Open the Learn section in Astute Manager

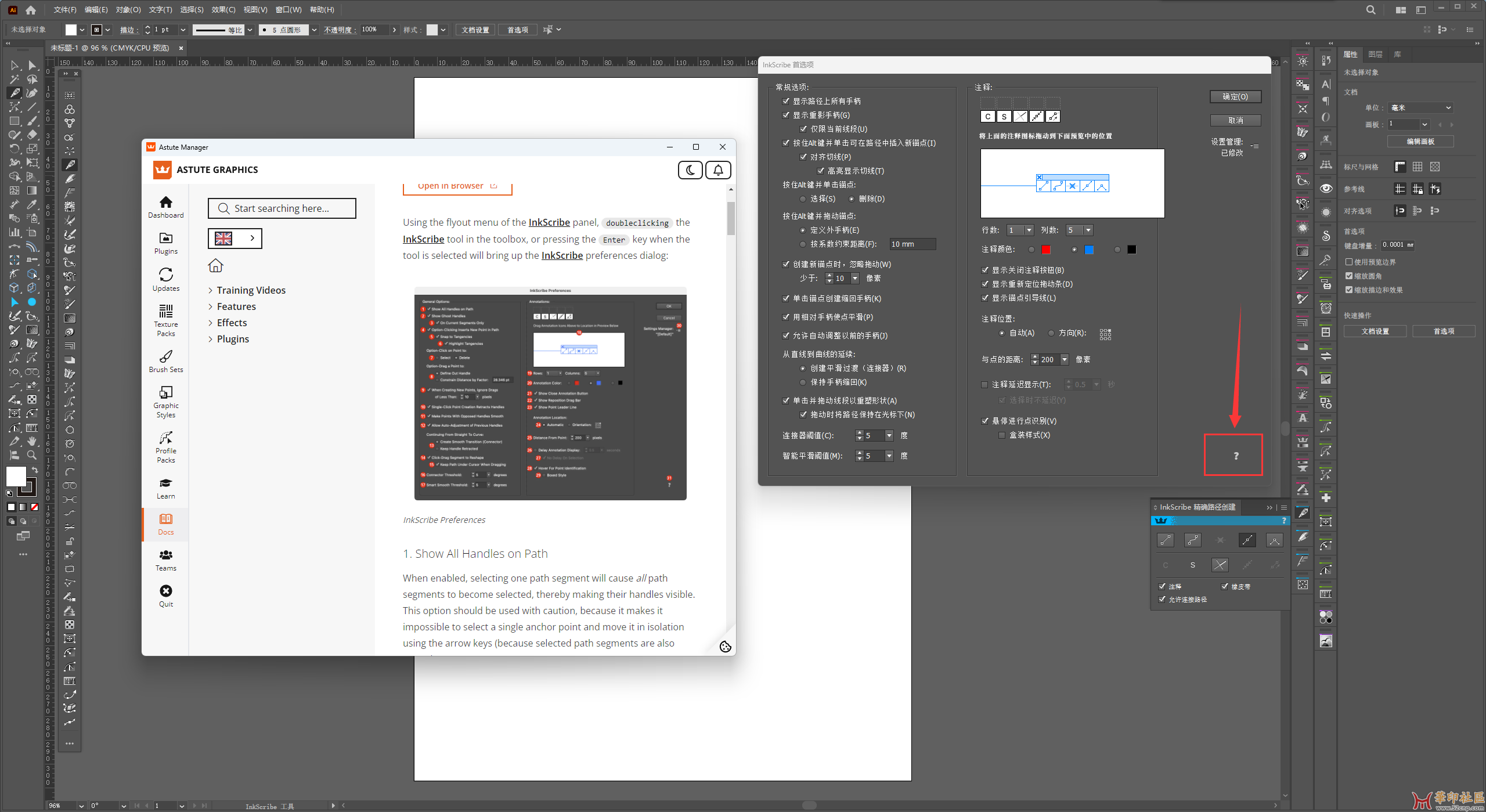coord(165,488)
